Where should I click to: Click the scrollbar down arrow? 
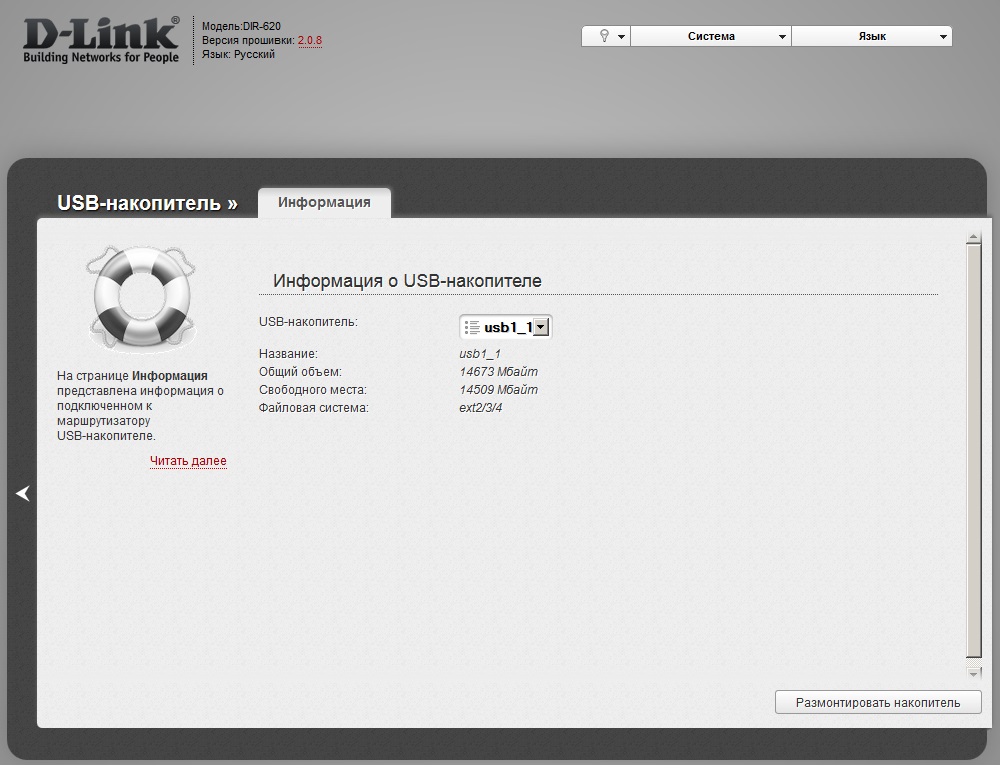click(x=973, y=673)
